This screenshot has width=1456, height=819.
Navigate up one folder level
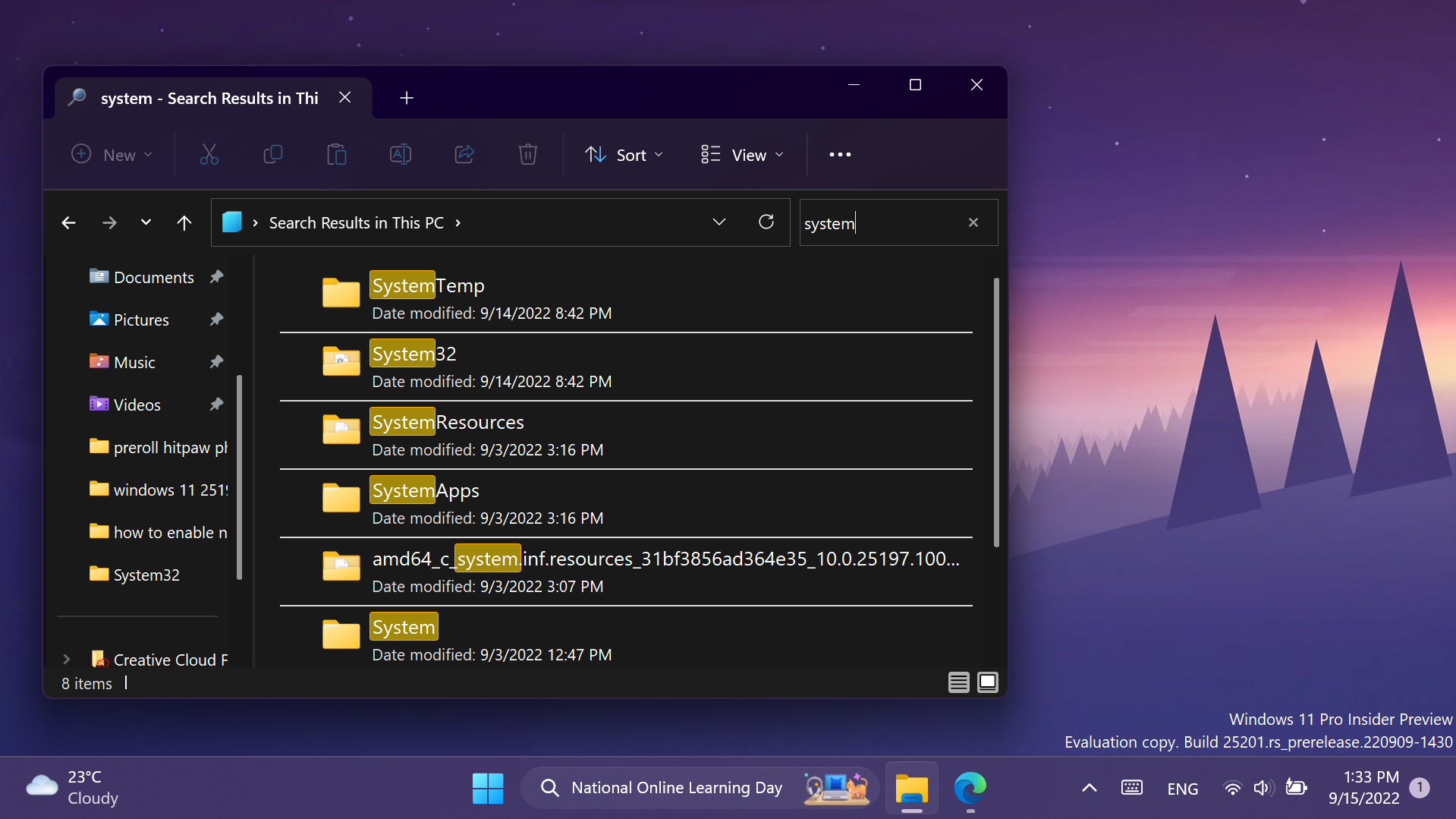point(184,222)
